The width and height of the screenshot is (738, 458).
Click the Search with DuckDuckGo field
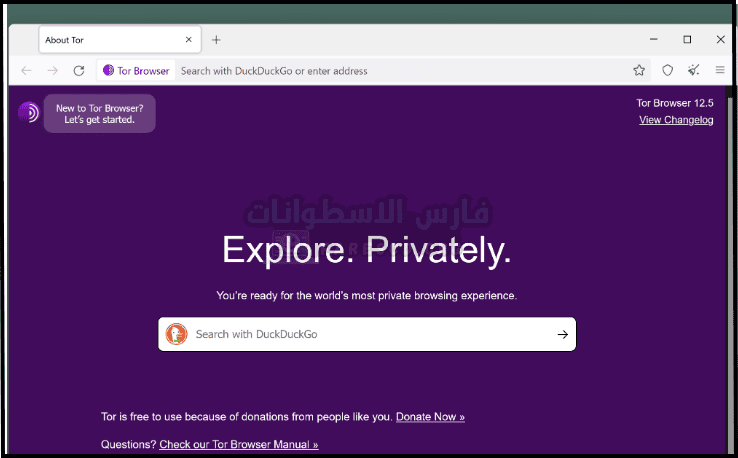coord(370,335)
